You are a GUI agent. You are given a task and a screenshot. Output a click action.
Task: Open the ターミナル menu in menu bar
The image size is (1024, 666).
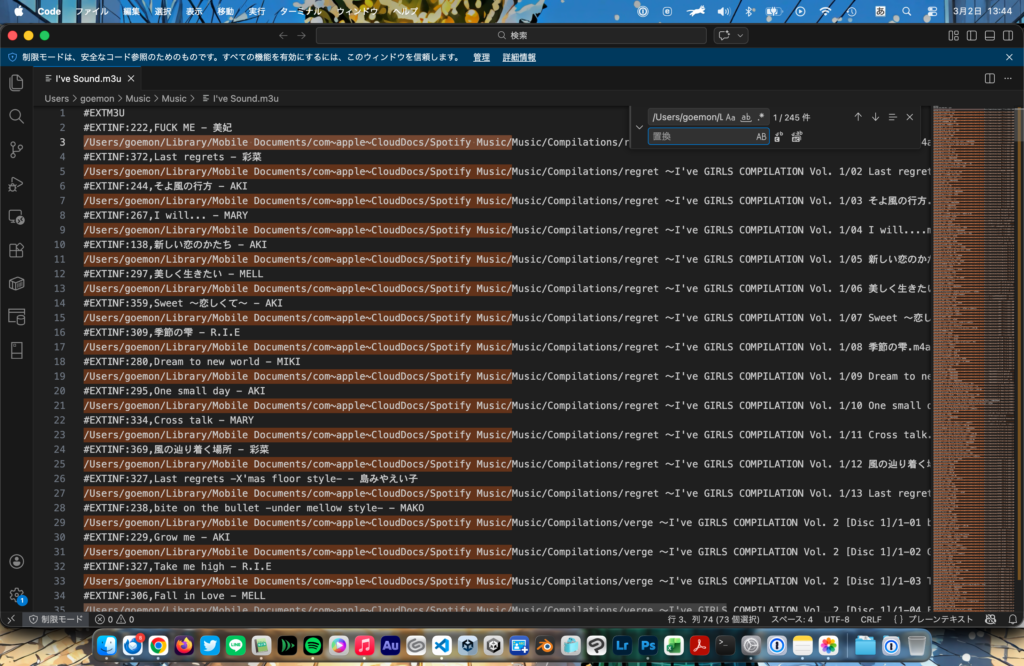click(302, 12)
